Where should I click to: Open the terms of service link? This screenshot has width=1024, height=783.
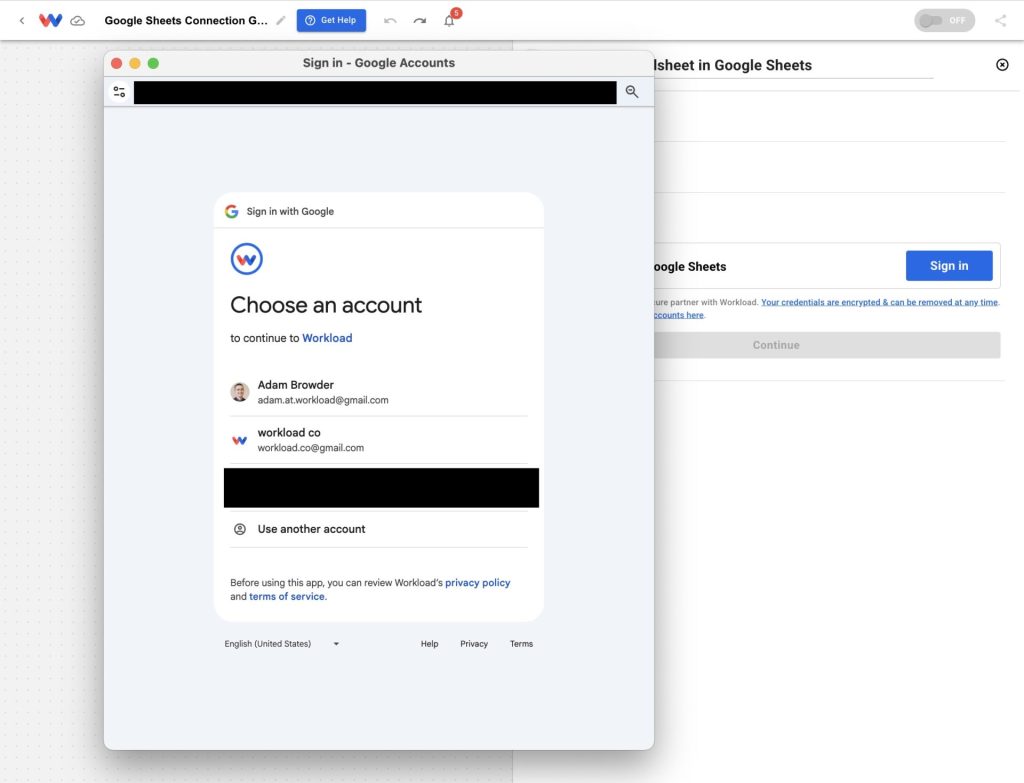click(287, 596)
